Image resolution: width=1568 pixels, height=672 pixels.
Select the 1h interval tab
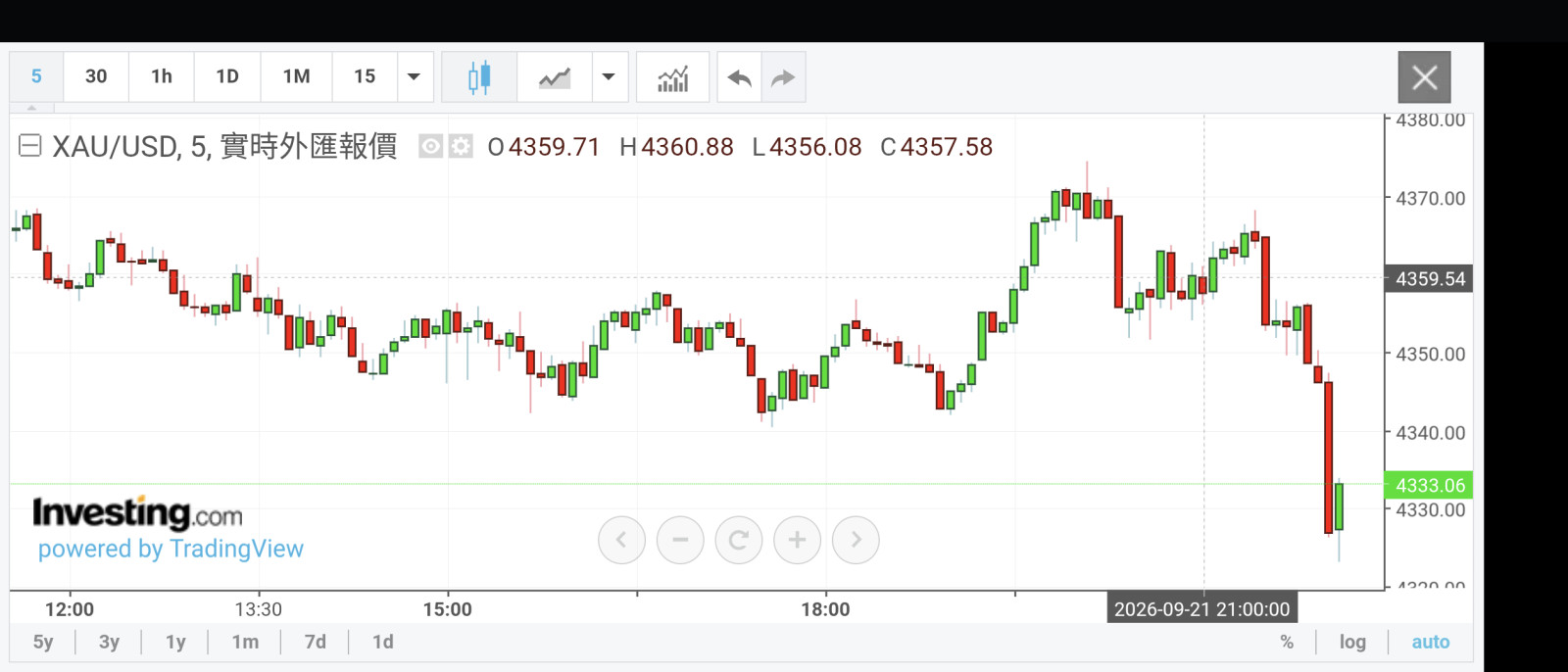pyautogui.click(x=162, y=76)
